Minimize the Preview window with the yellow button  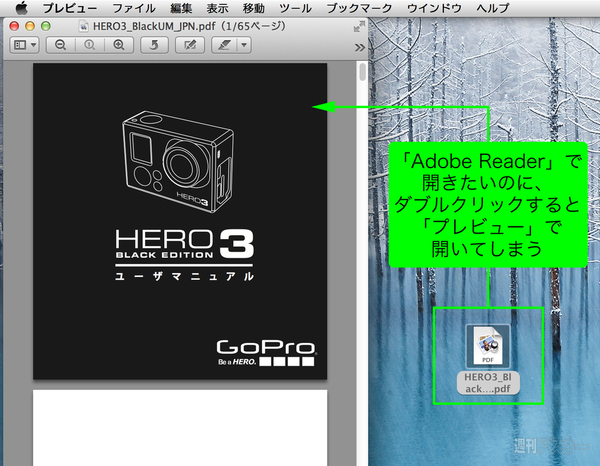(30, 26)
